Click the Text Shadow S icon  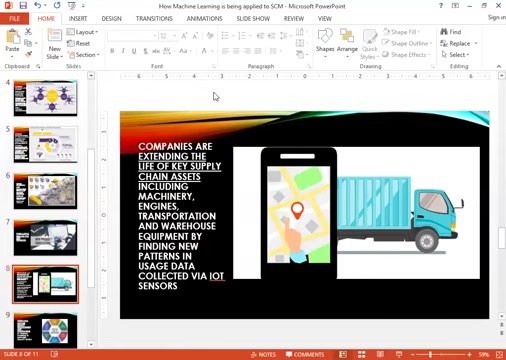145,51
